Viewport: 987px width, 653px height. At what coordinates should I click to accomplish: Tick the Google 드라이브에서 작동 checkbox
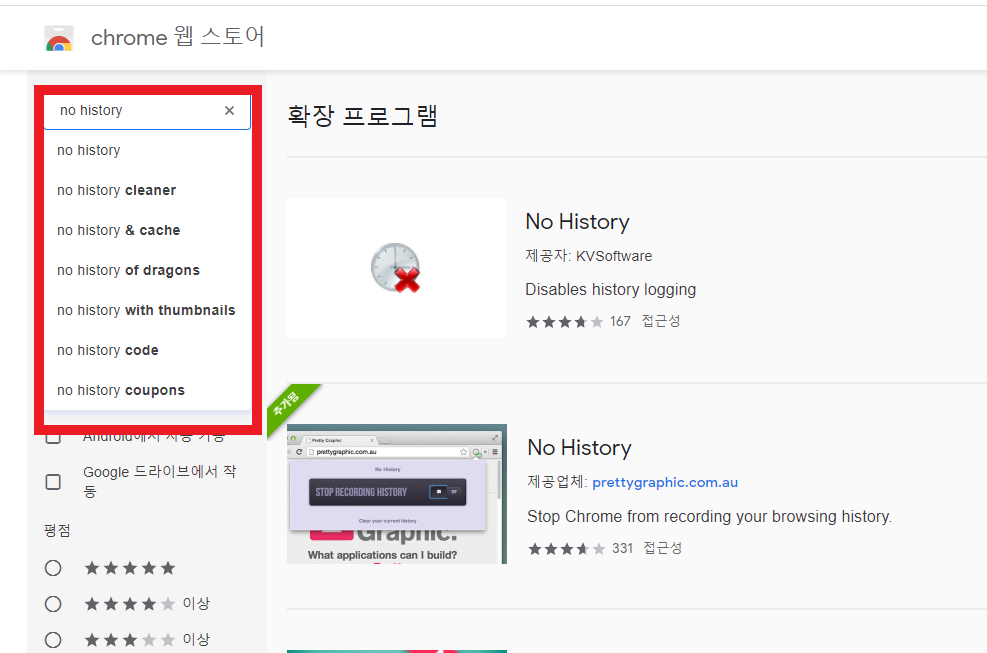click(x=54, y=482)
